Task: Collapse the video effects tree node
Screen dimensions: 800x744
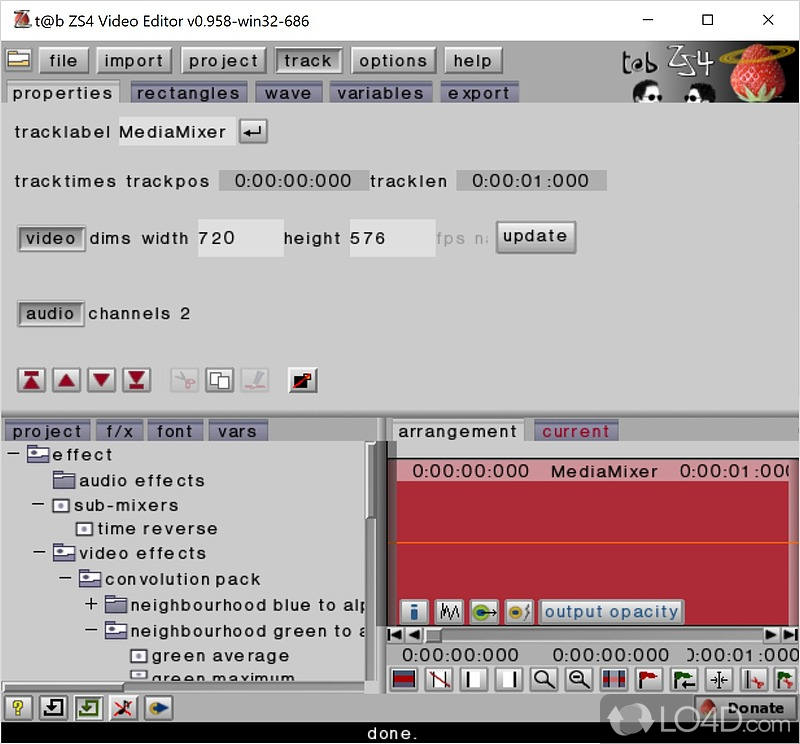Action: [x=39, y=553]
